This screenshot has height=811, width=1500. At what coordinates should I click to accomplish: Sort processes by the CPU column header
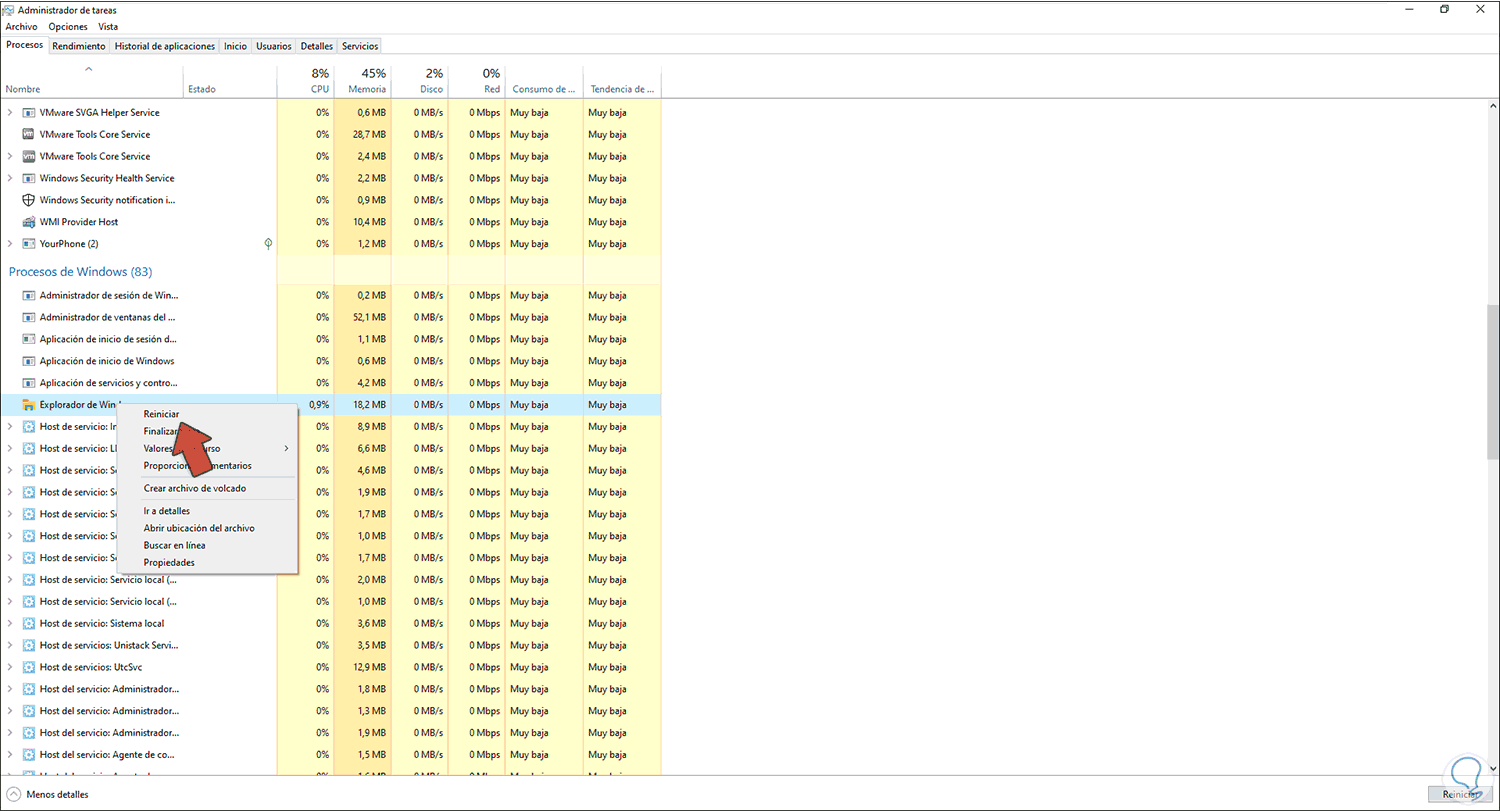305,81
